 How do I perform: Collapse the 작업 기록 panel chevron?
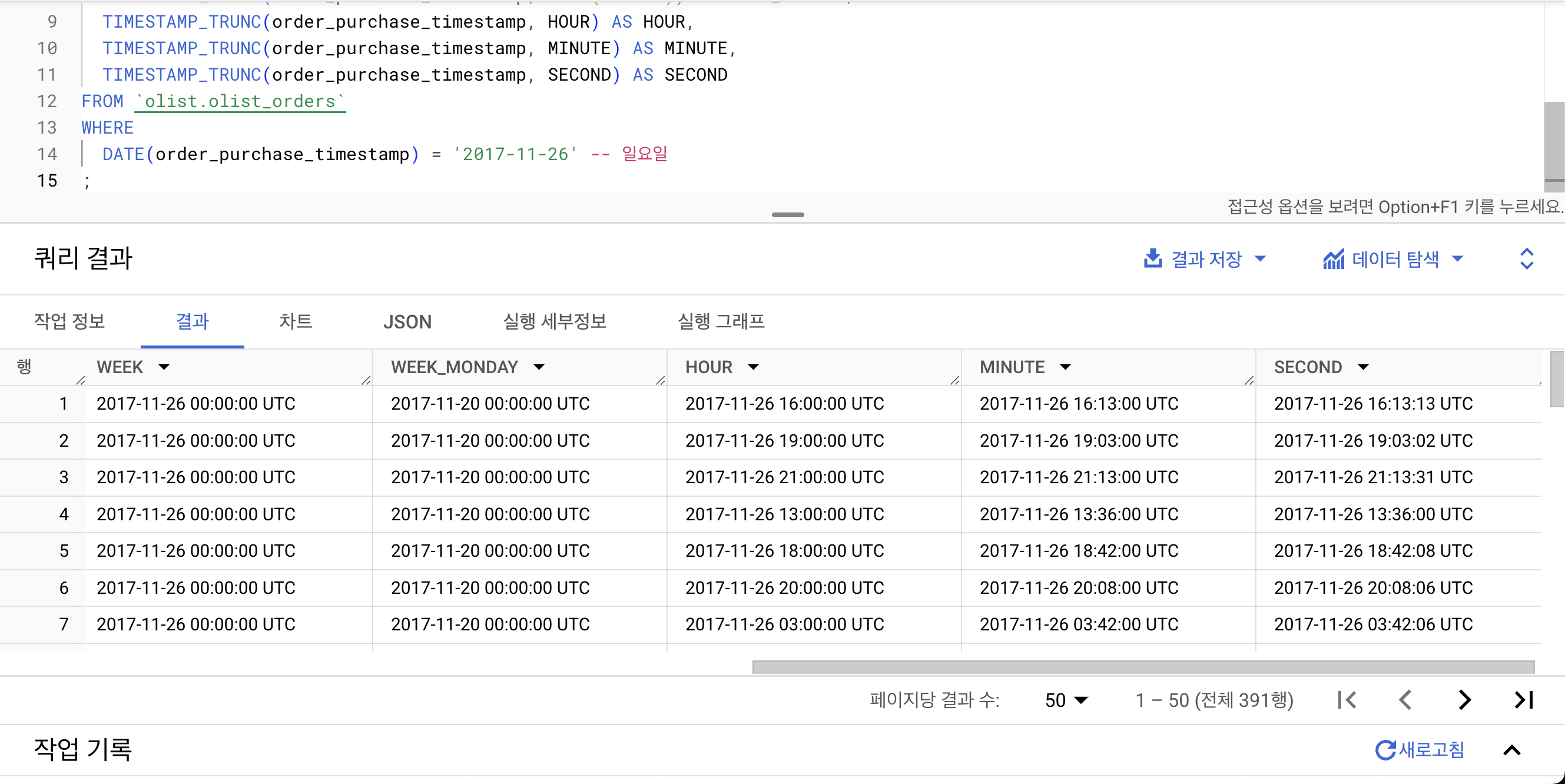tap(1511, 750)
